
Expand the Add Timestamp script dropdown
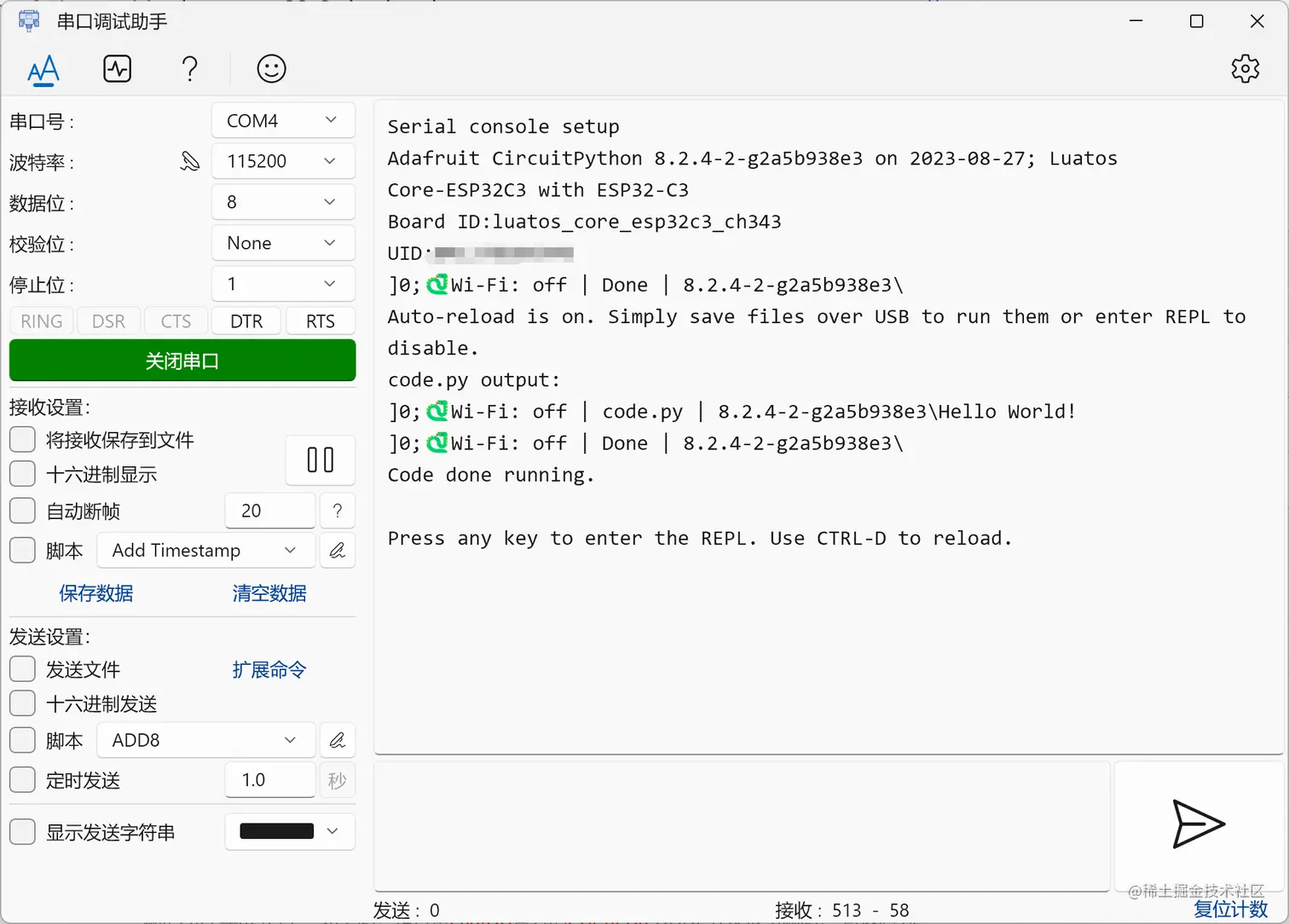(206, 551)
